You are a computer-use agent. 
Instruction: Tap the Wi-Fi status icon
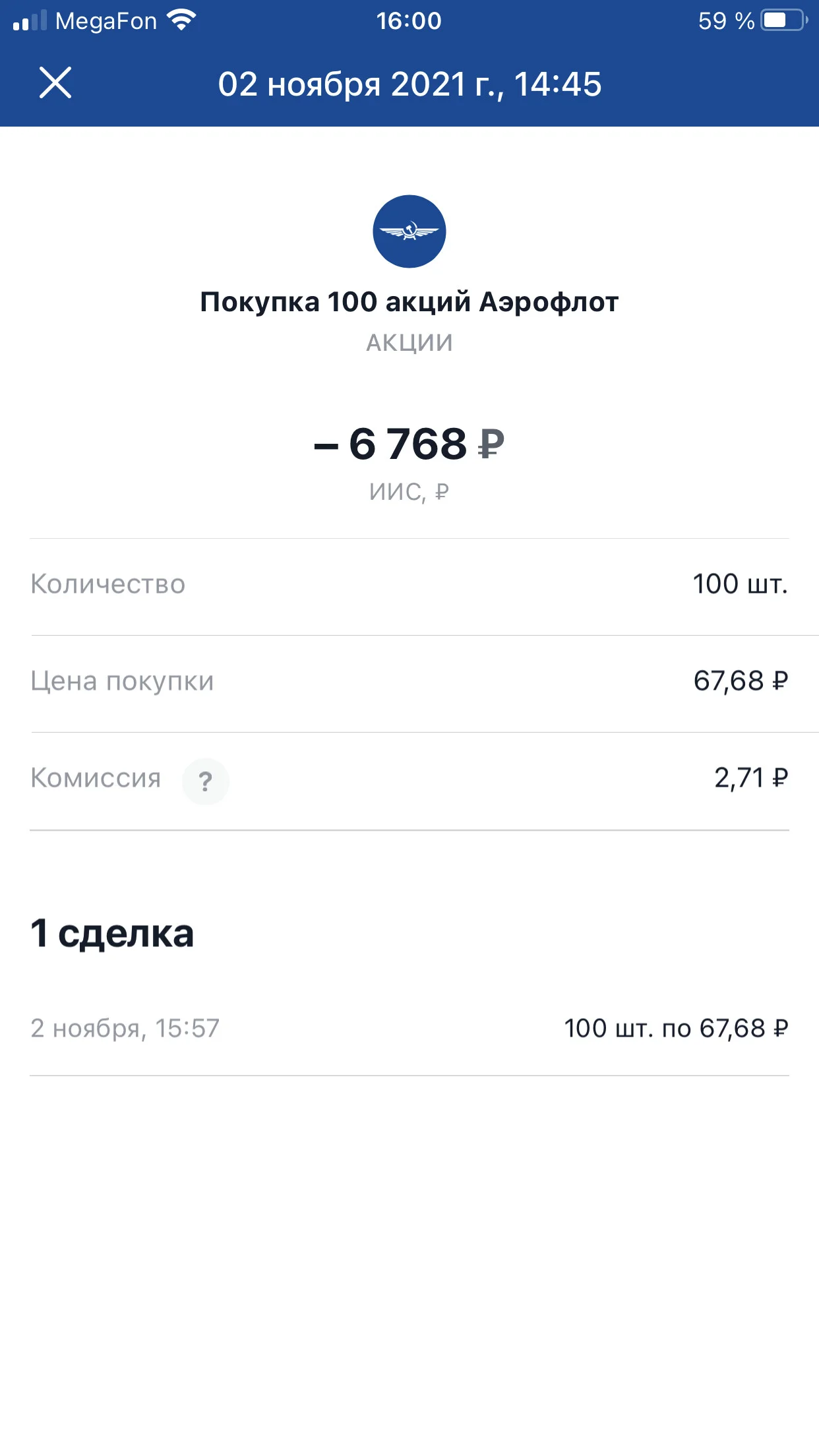click(x=181, y=20)
